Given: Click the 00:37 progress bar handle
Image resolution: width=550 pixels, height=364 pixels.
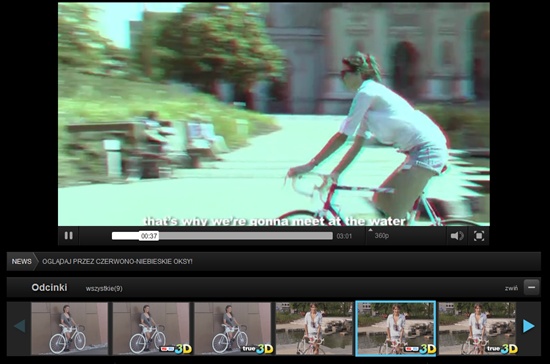Looking at the screenshot, I should click(149, 236).
